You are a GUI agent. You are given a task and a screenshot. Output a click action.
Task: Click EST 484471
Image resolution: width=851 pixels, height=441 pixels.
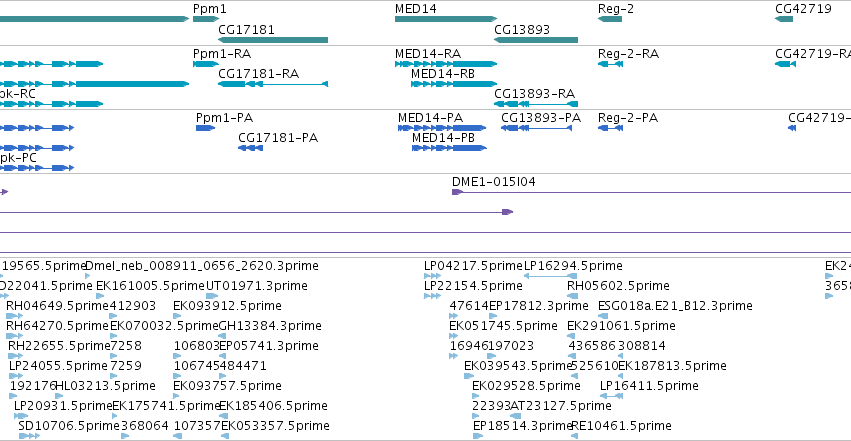pyautogui.click(x=243, y=366)
